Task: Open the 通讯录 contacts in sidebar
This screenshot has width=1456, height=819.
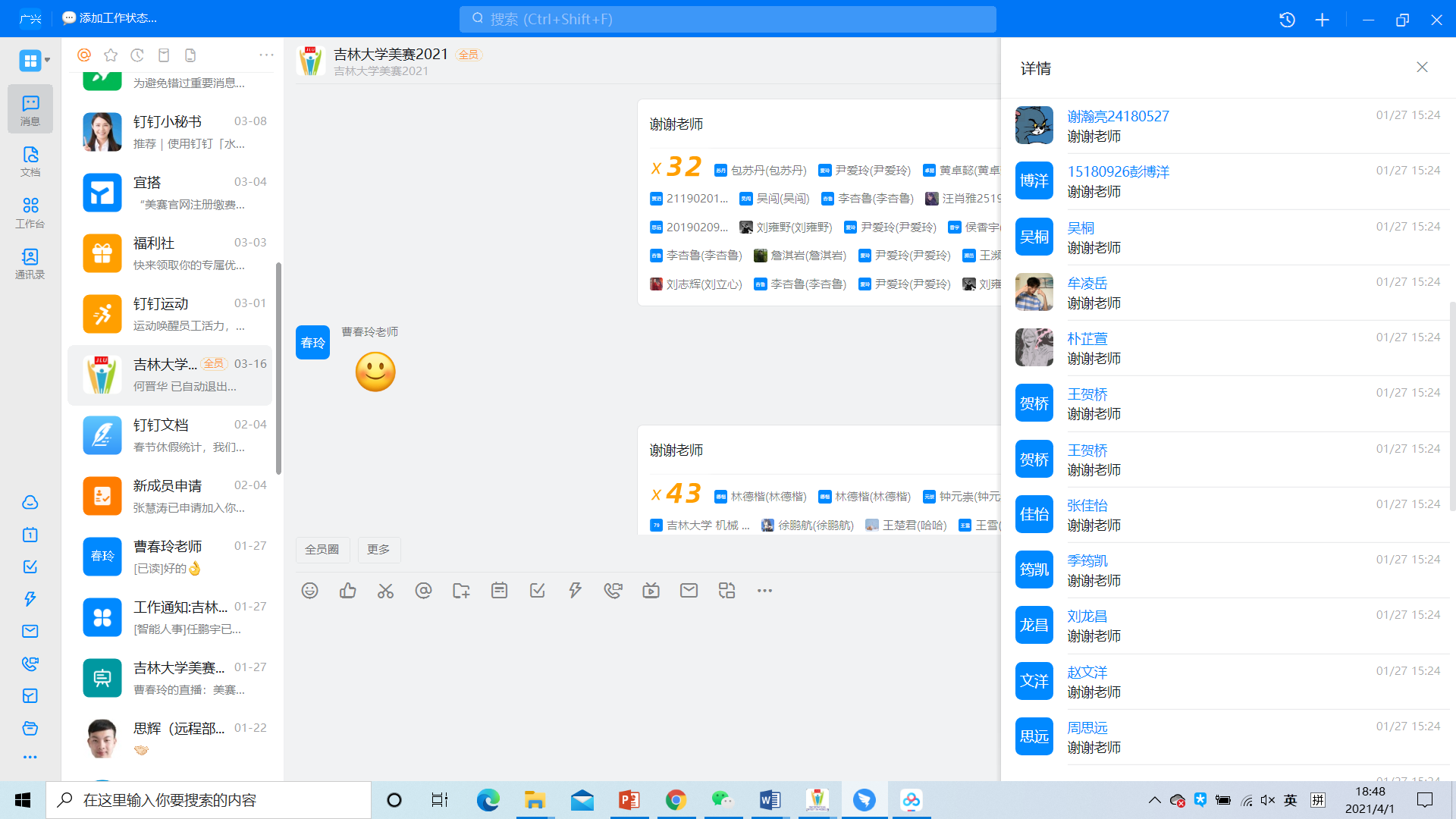Action: tap(30, 263)
